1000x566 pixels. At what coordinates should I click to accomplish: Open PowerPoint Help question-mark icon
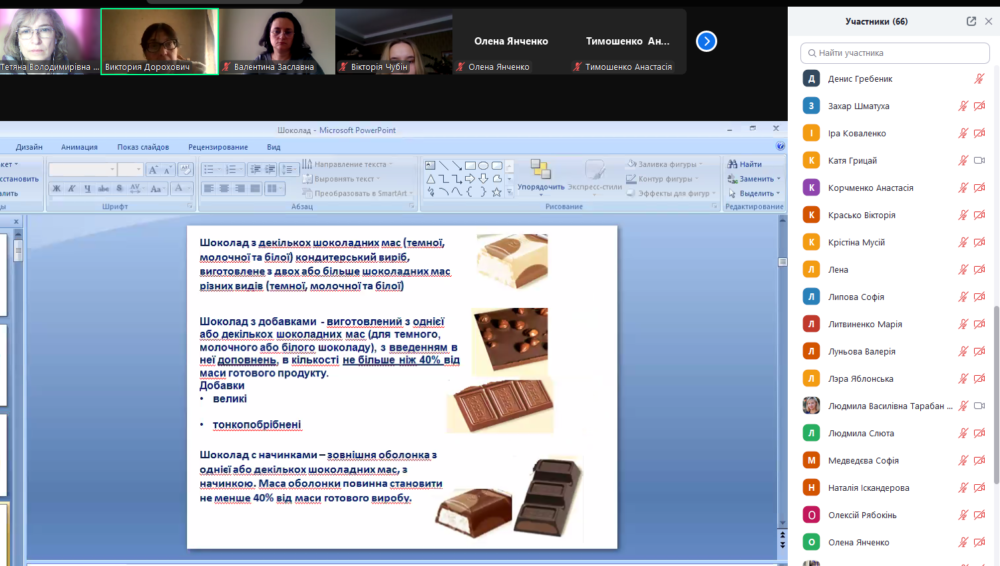click(x=780, y=147)
